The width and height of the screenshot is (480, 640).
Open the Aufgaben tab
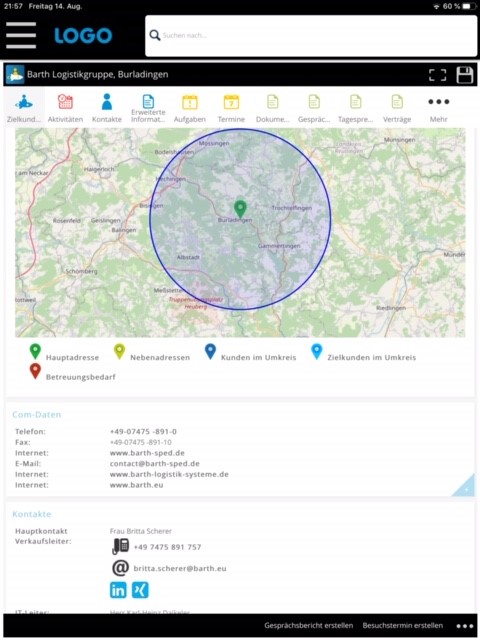coord(190,108)
